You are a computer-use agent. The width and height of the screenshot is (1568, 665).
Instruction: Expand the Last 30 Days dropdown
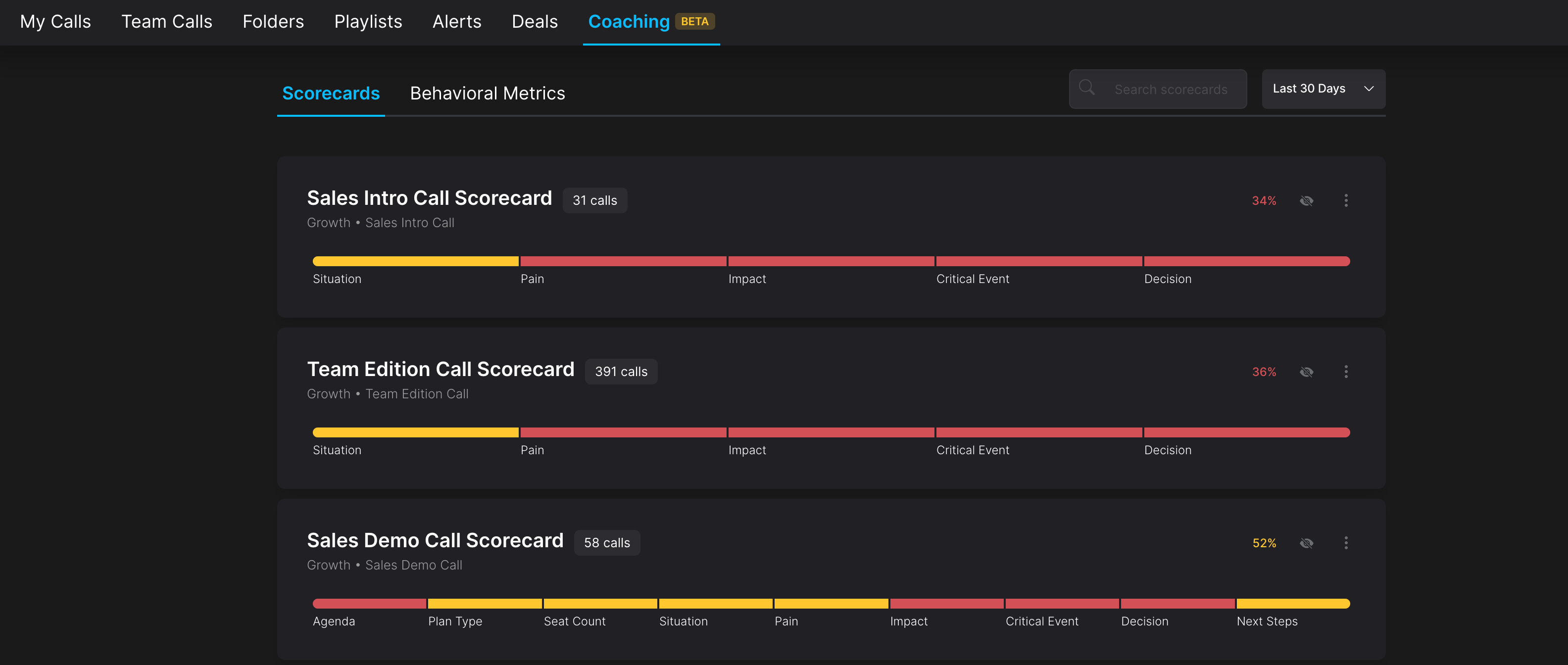1309,89
